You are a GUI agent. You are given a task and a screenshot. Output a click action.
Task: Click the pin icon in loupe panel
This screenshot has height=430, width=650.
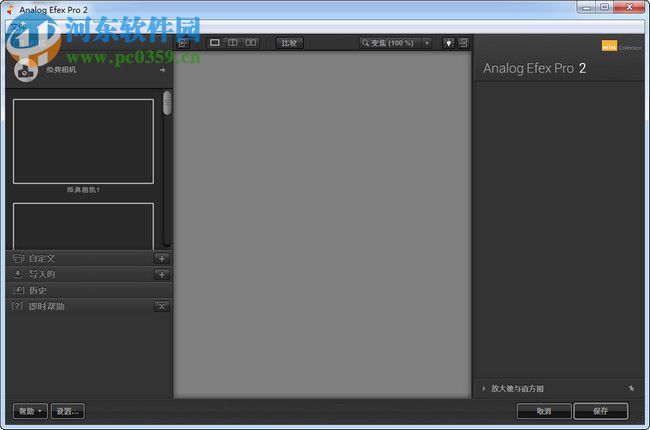point(631,388)
